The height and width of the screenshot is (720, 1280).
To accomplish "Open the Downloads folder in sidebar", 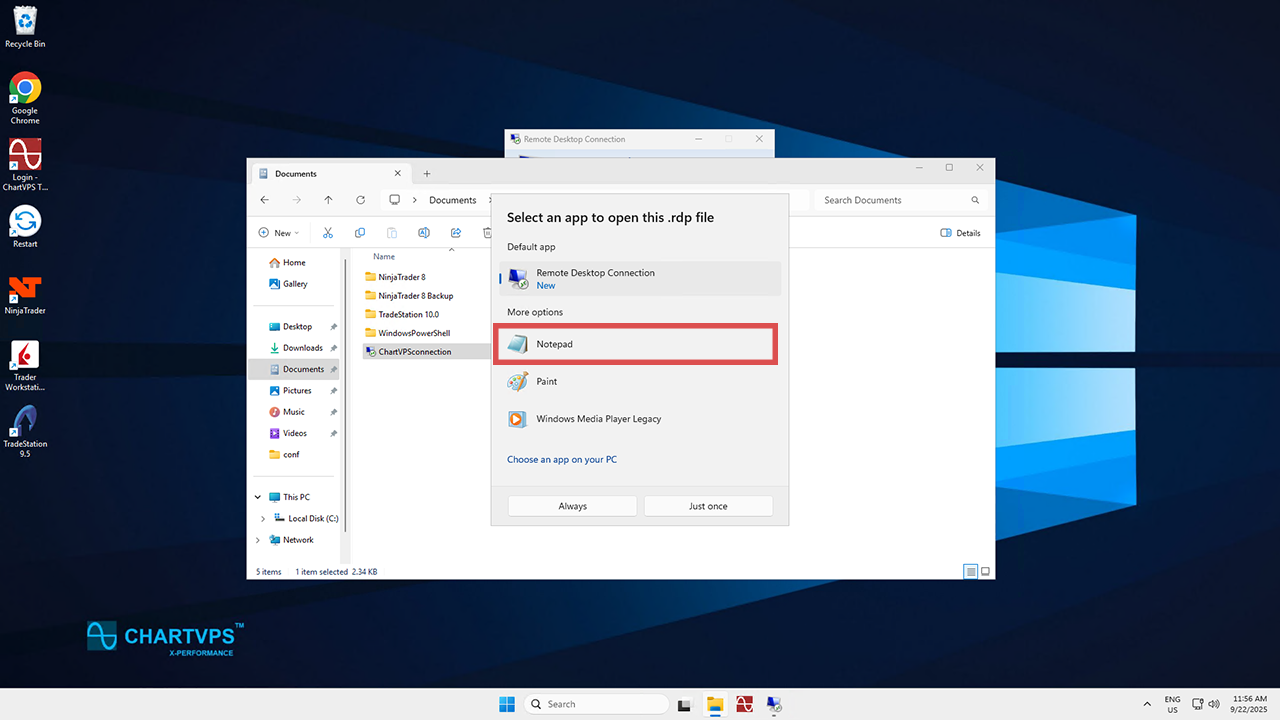I will coord(302,348).
